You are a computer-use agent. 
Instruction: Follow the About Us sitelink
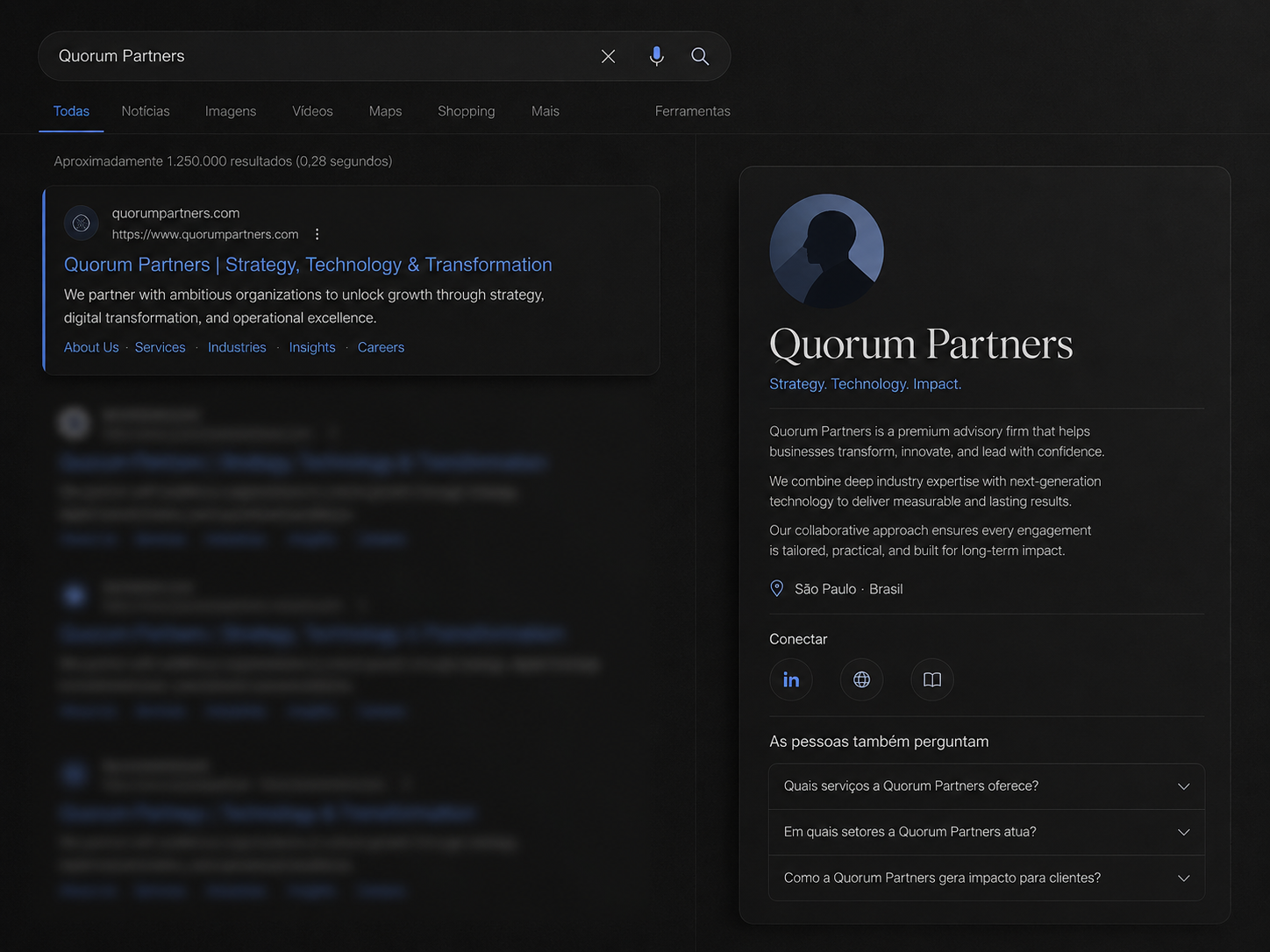[x=91, y=347]
